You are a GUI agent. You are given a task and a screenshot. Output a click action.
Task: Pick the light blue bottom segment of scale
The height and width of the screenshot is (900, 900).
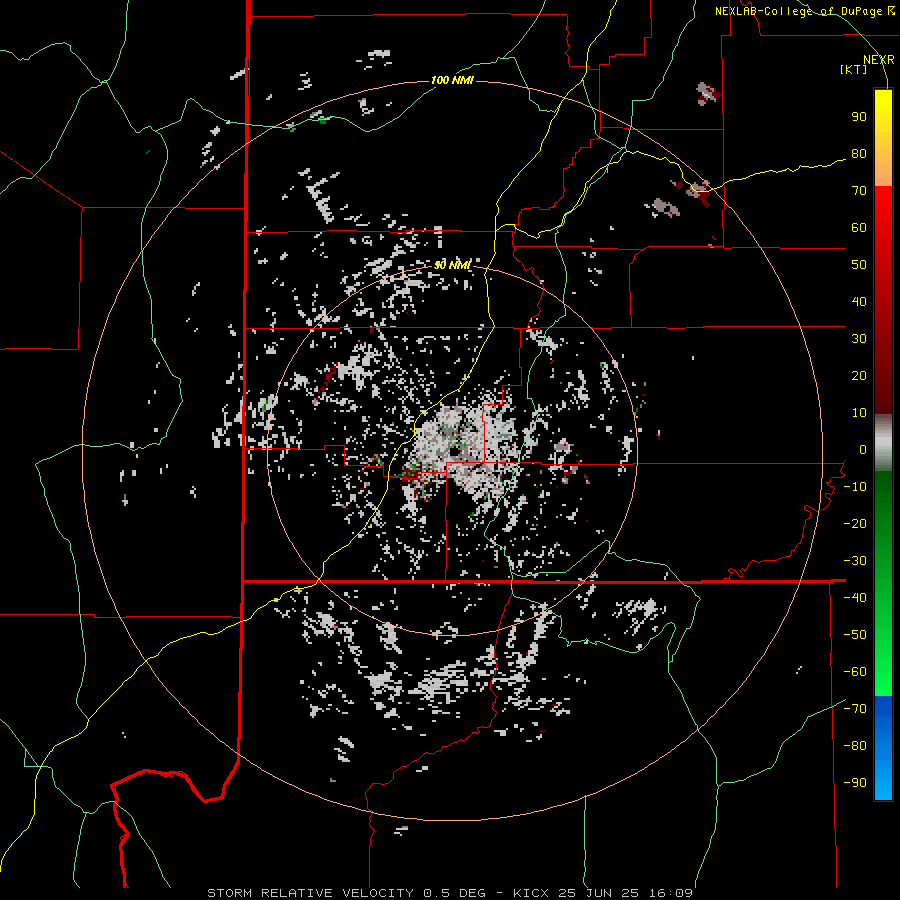(x=883, y=781)
